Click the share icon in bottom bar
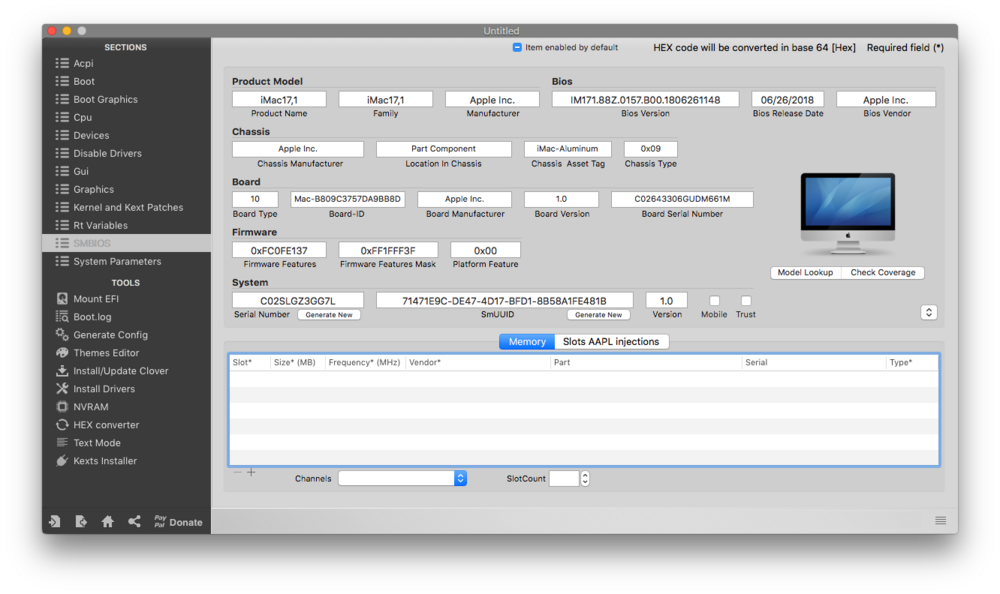Screen dimensions: 1000x594 tap(134, 522)
